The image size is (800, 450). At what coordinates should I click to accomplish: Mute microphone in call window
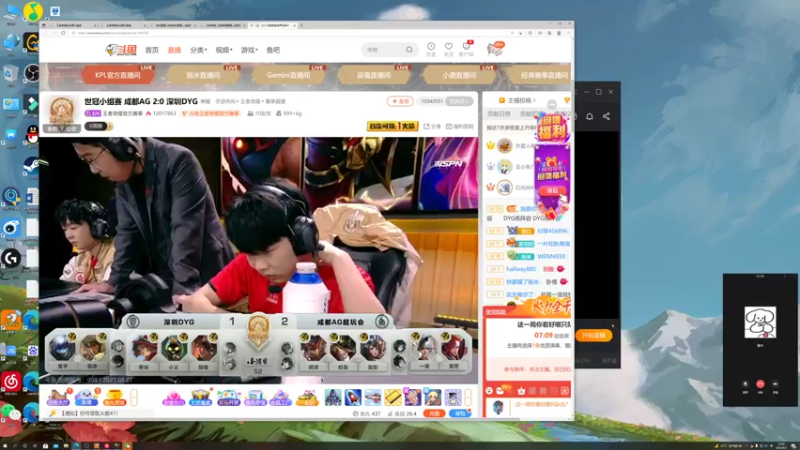click(745, 384)
